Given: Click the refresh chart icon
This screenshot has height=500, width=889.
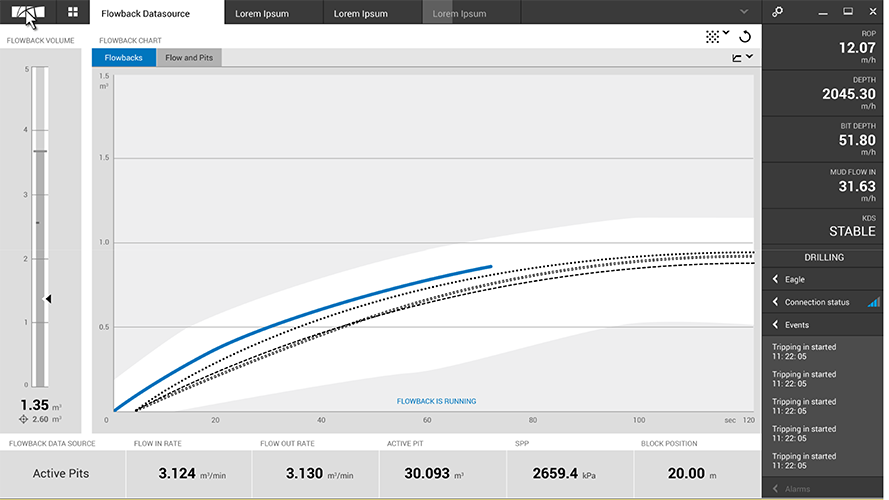Looking at the screenshot, I should tap(745, 36).
